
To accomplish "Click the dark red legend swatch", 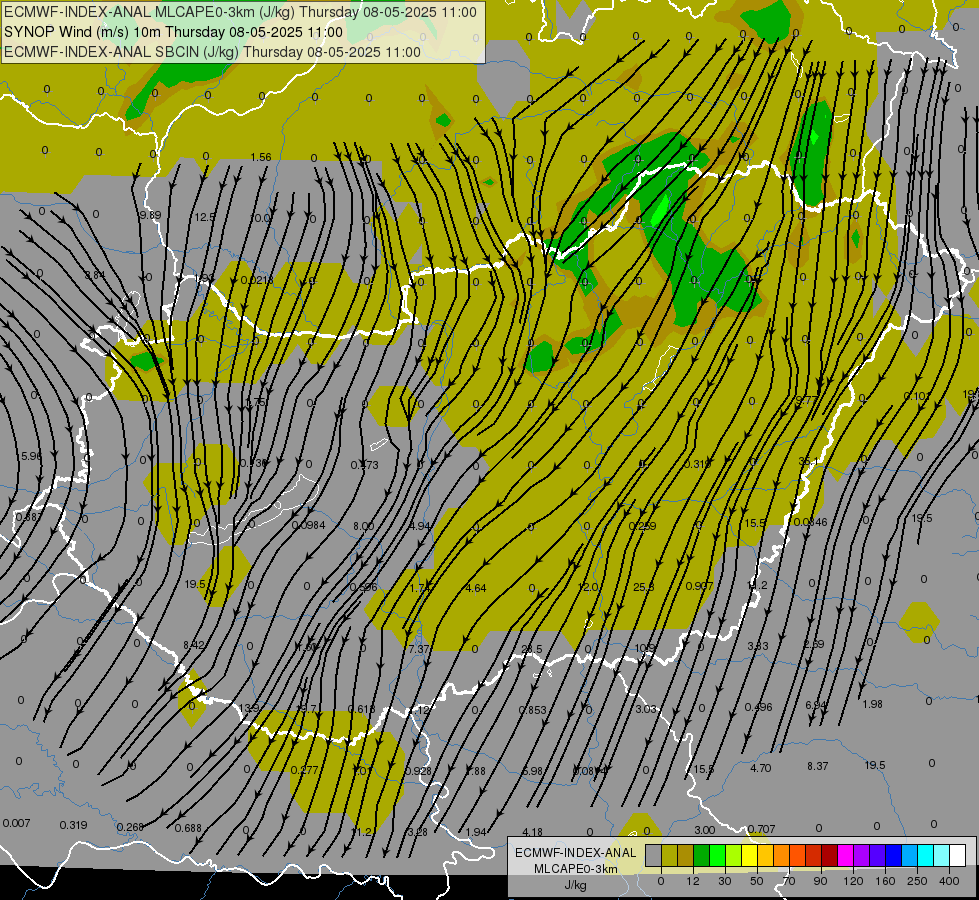I will pyautogui.click(x=830, y=855).
